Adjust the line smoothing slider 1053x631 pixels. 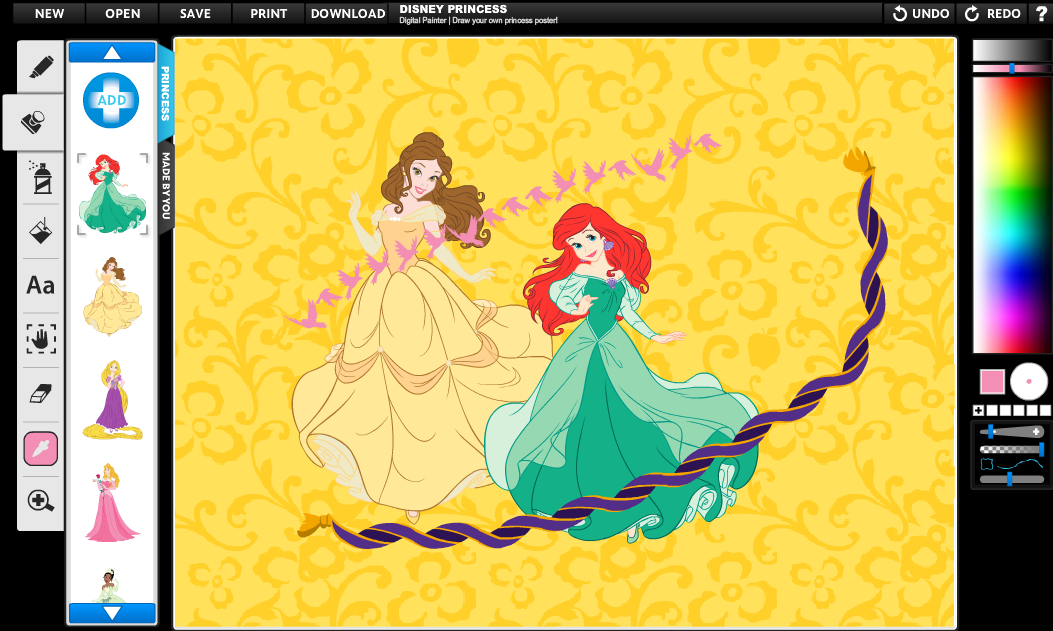coord(1011,465)
